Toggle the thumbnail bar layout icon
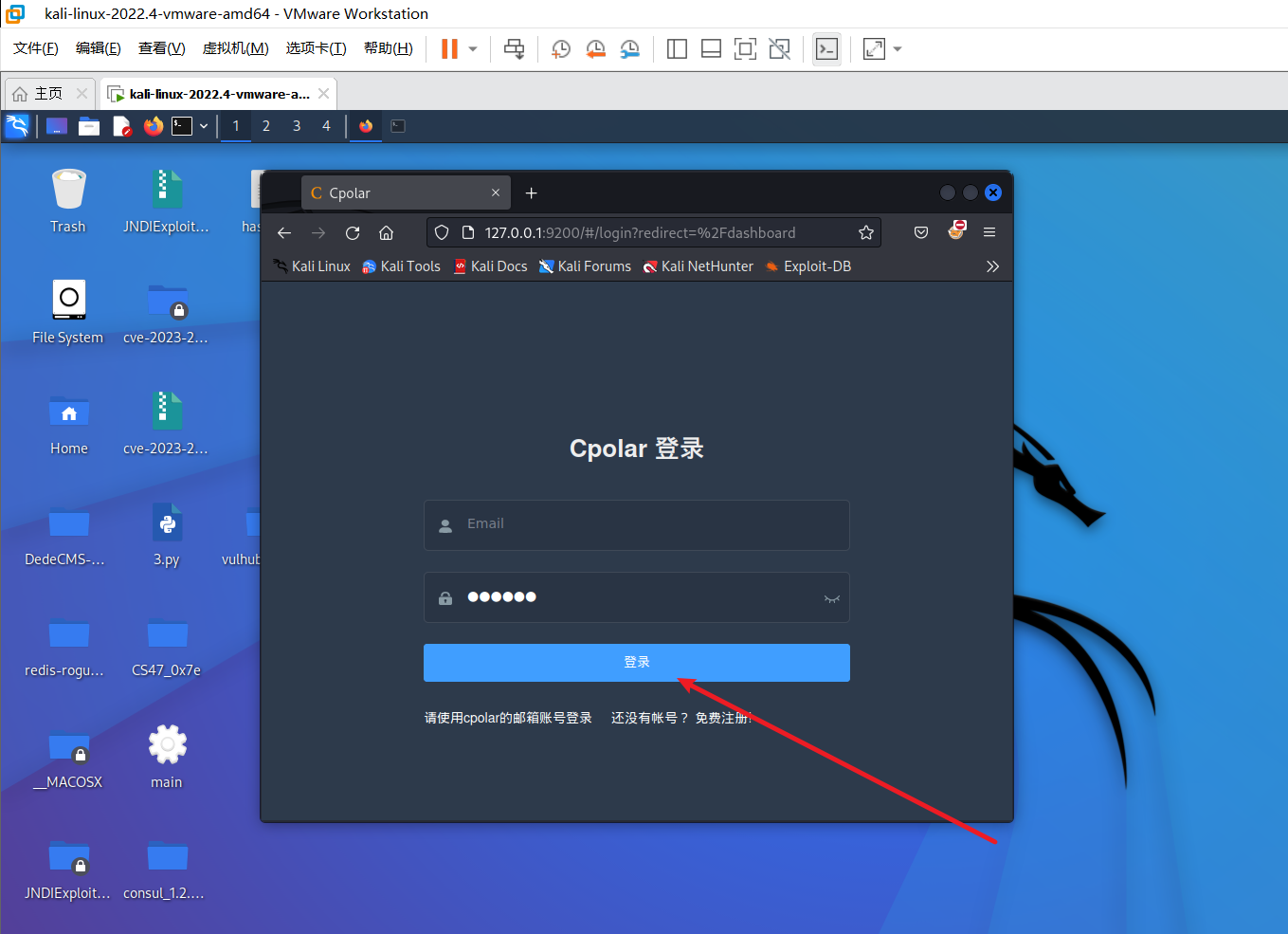1288x934 pixels. click(711, 48)
